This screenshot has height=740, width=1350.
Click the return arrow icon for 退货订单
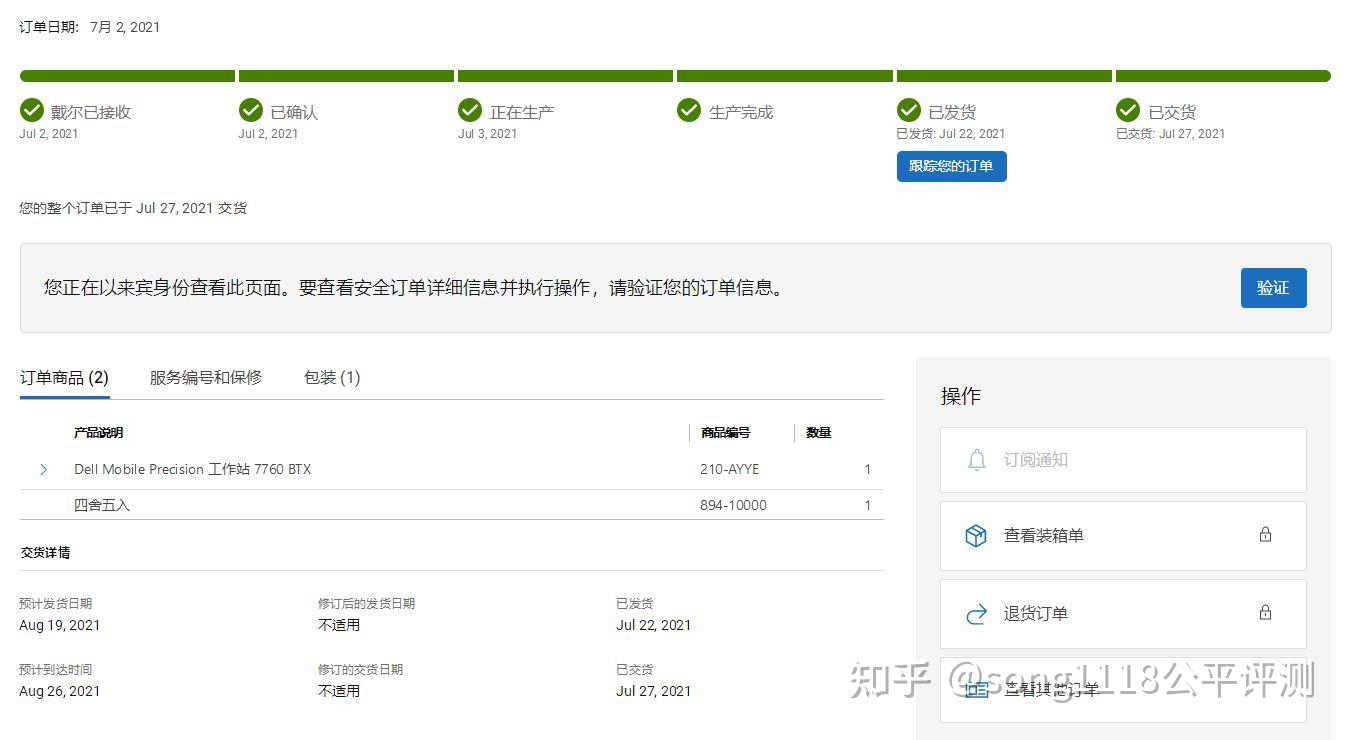pos(976,614)
